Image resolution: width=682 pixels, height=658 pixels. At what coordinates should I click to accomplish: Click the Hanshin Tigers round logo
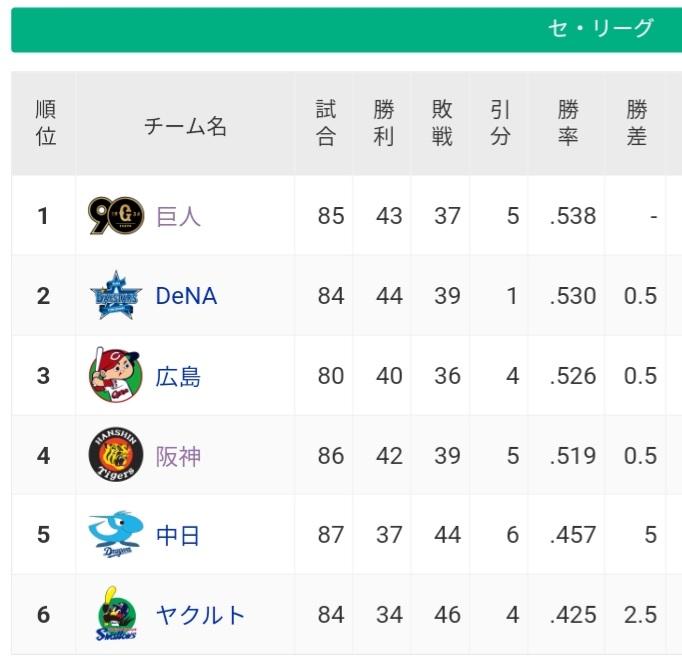[x=116, y=454]
